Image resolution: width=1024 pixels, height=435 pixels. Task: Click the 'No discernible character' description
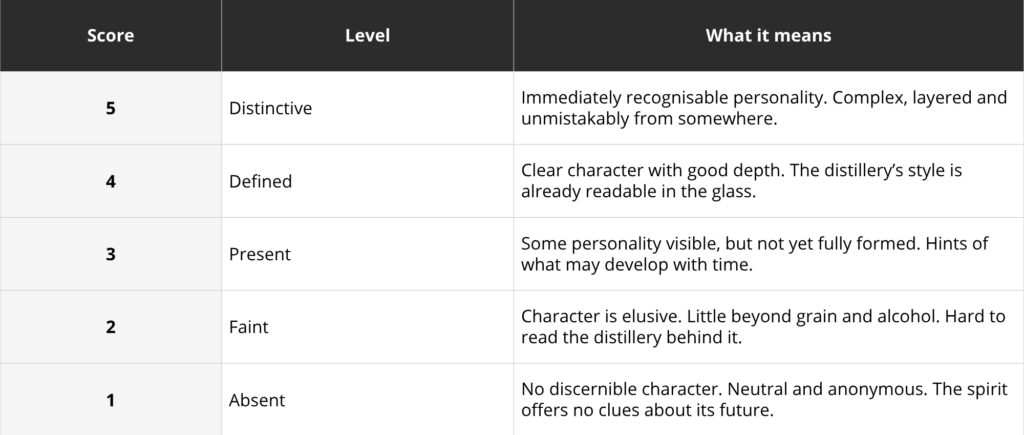(x=765, y=400)
